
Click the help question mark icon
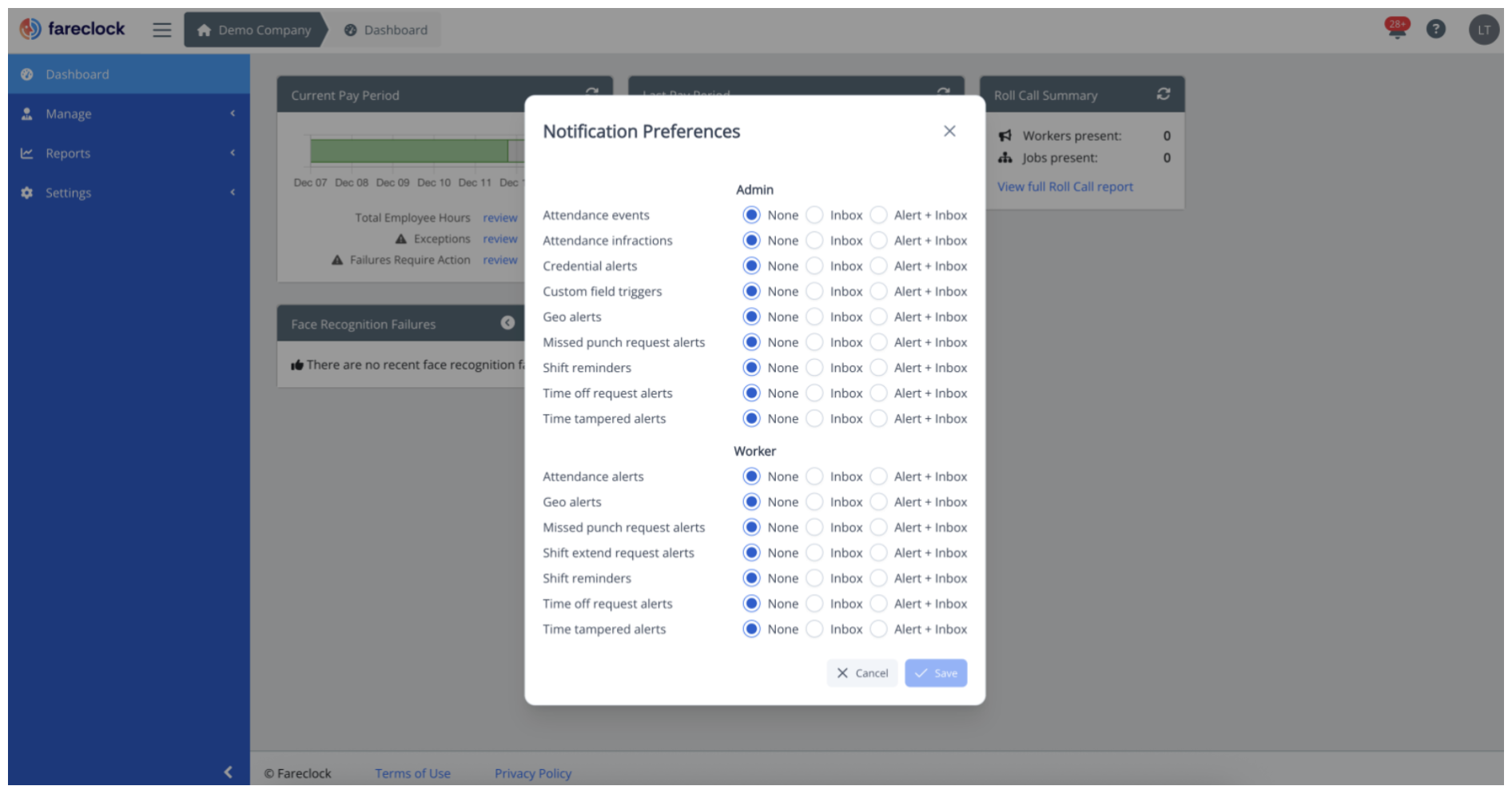tap(1436, 29)
